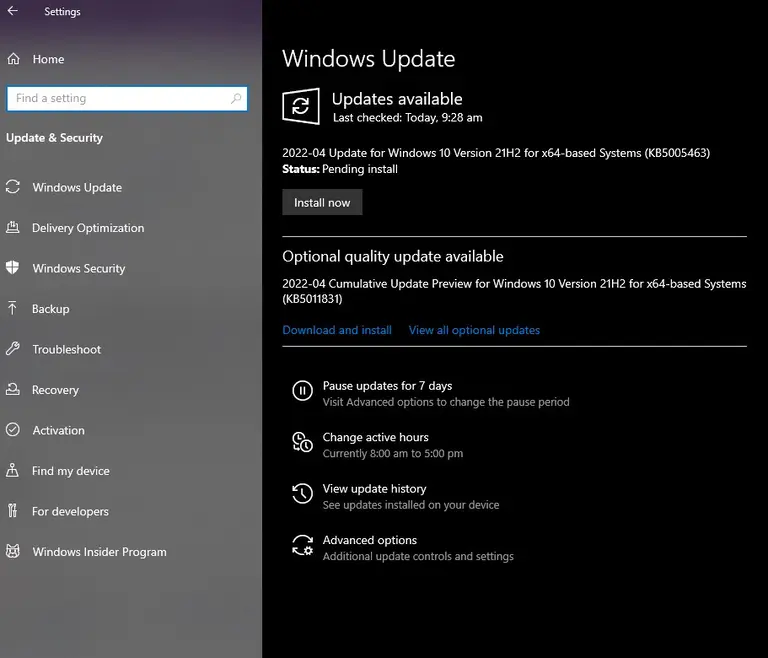Click See updates installed on your device text
768x658 pixels.
tap(410, 505)
